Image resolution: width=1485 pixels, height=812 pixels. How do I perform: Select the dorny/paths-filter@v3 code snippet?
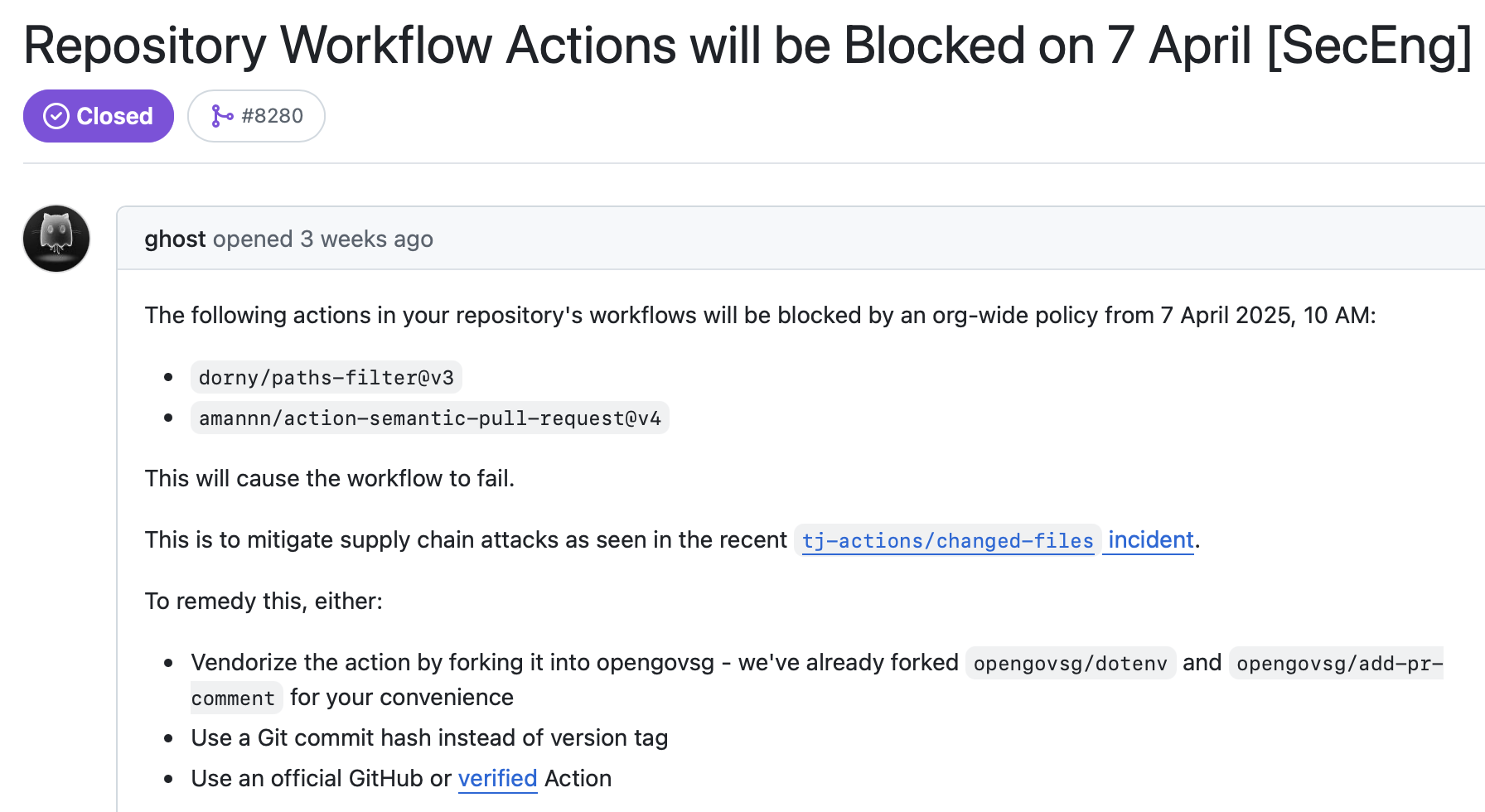tap(327, 377)
